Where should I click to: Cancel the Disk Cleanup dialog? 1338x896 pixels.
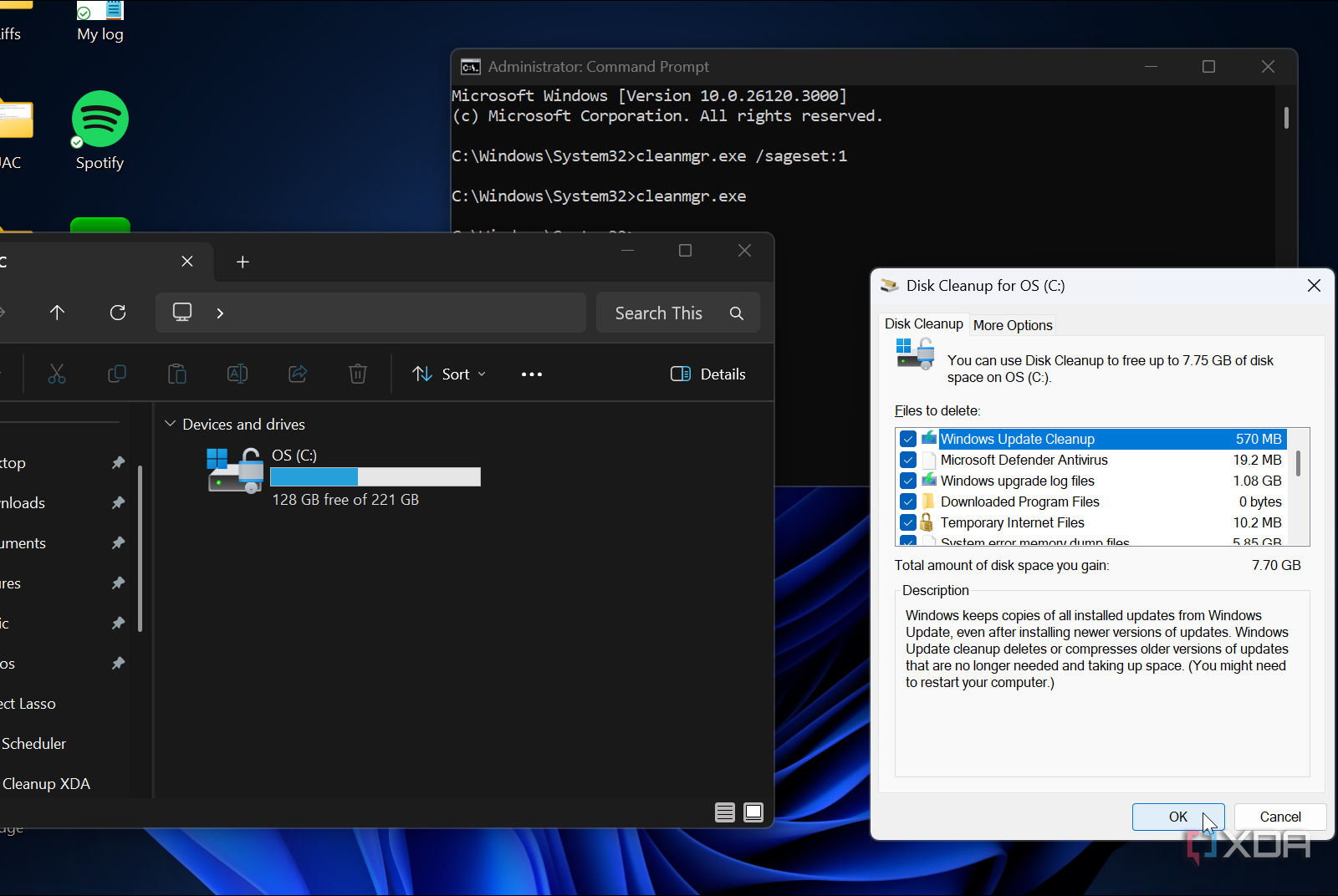coord(1279,817)
